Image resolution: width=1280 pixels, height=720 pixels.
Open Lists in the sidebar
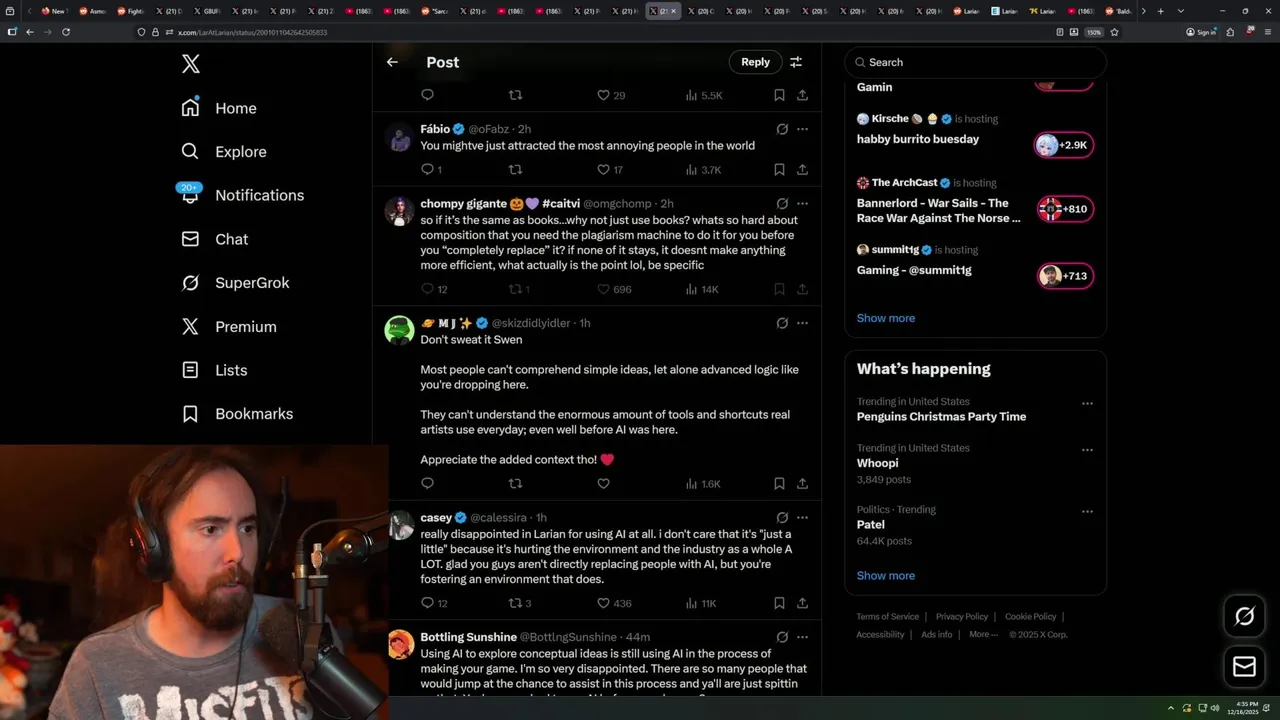214,370
